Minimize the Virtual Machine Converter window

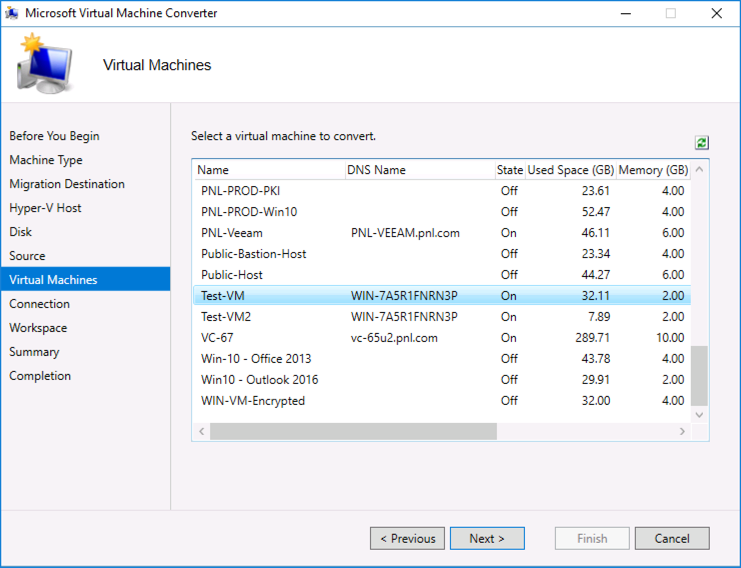[626, 13]
